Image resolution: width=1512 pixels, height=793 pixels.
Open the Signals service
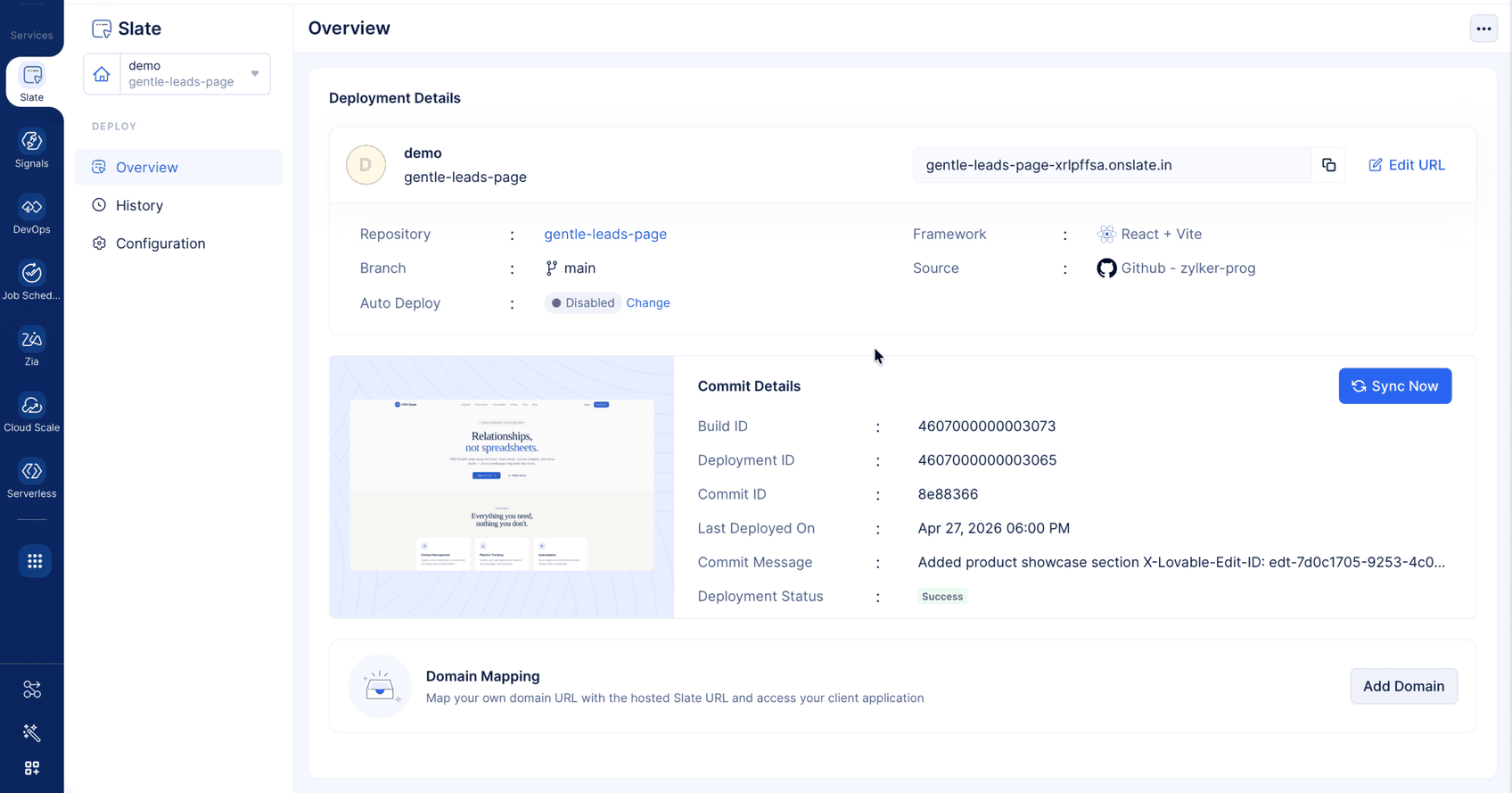32,149
